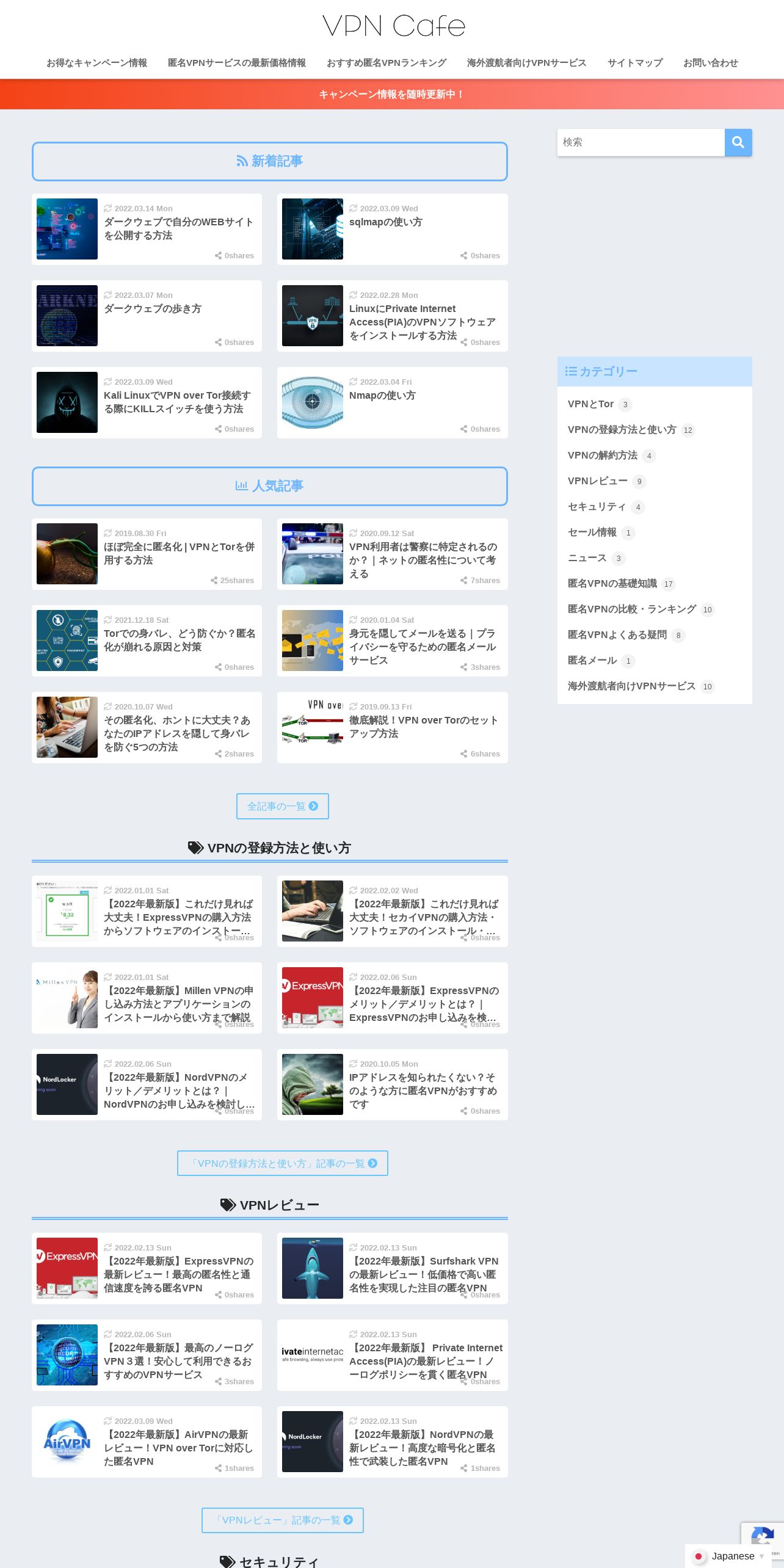Click share icon on Nmapの使い方 article

pos(464,429)
